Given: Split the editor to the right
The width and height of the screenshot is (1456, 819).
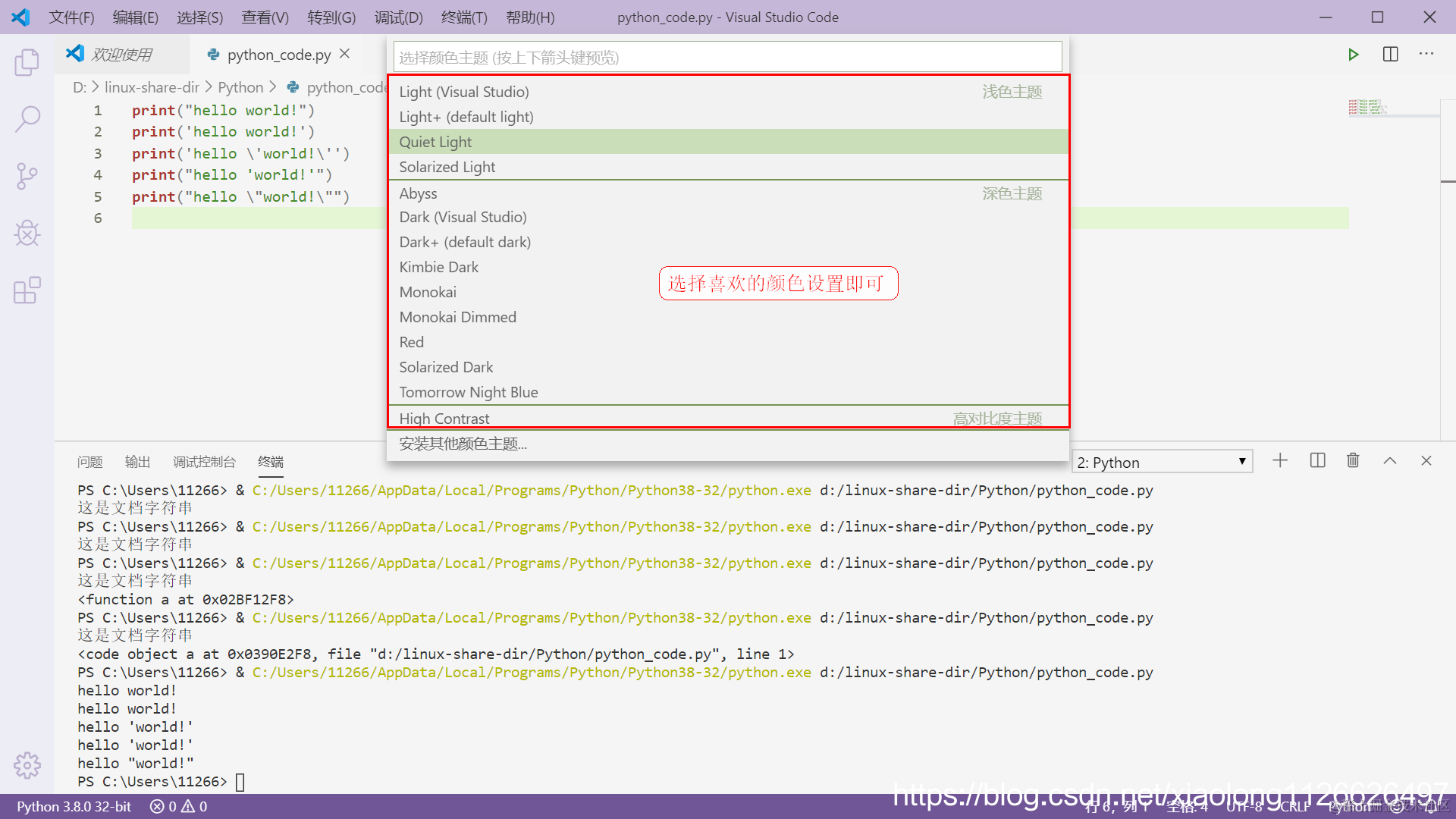Looking at the screenshot, I should click(x=1391, y=55).
